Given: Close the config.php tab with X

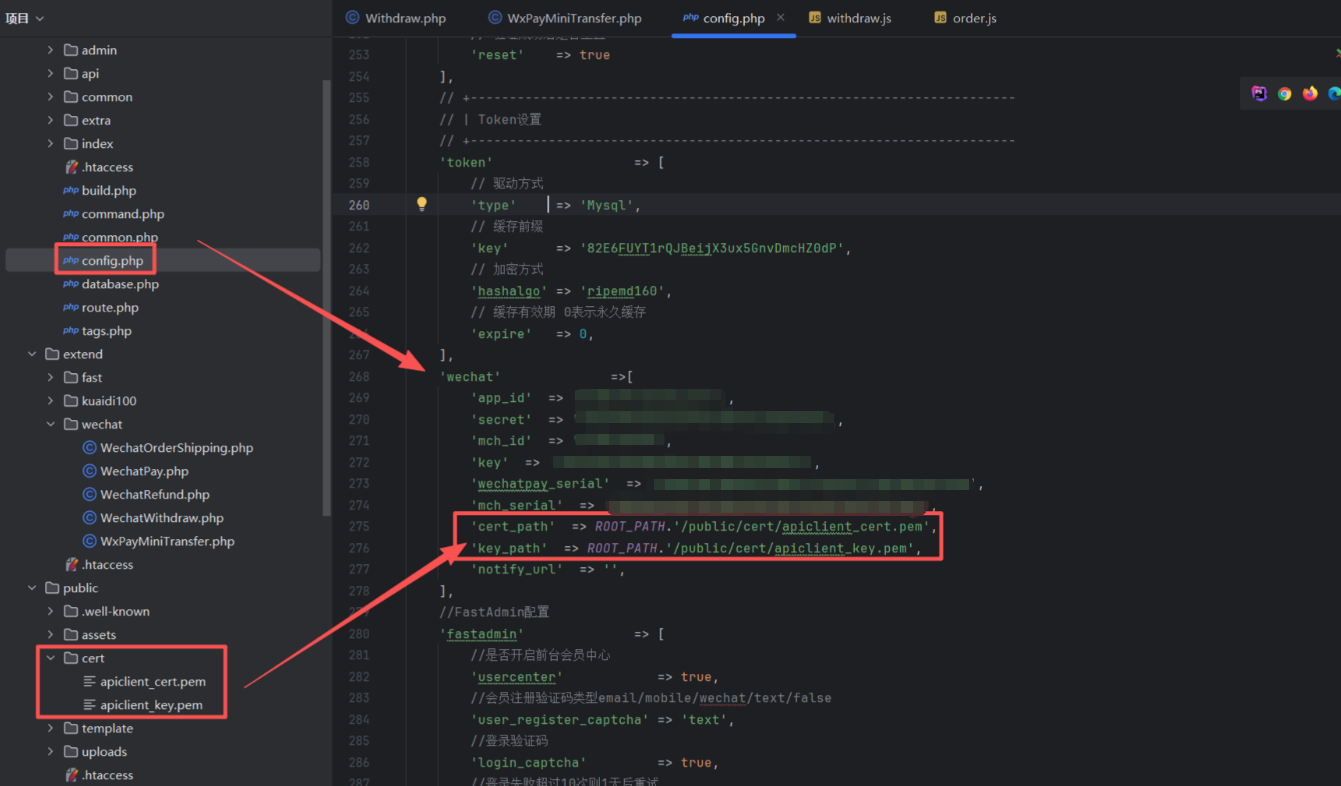Looking at the screenshot, I should 781,18.
